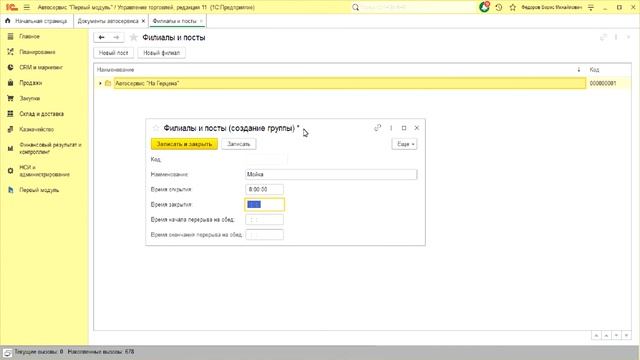This screenshot has width=640, height=360.
Task: Add dialog form to favorites star
Action: (156, 128)
